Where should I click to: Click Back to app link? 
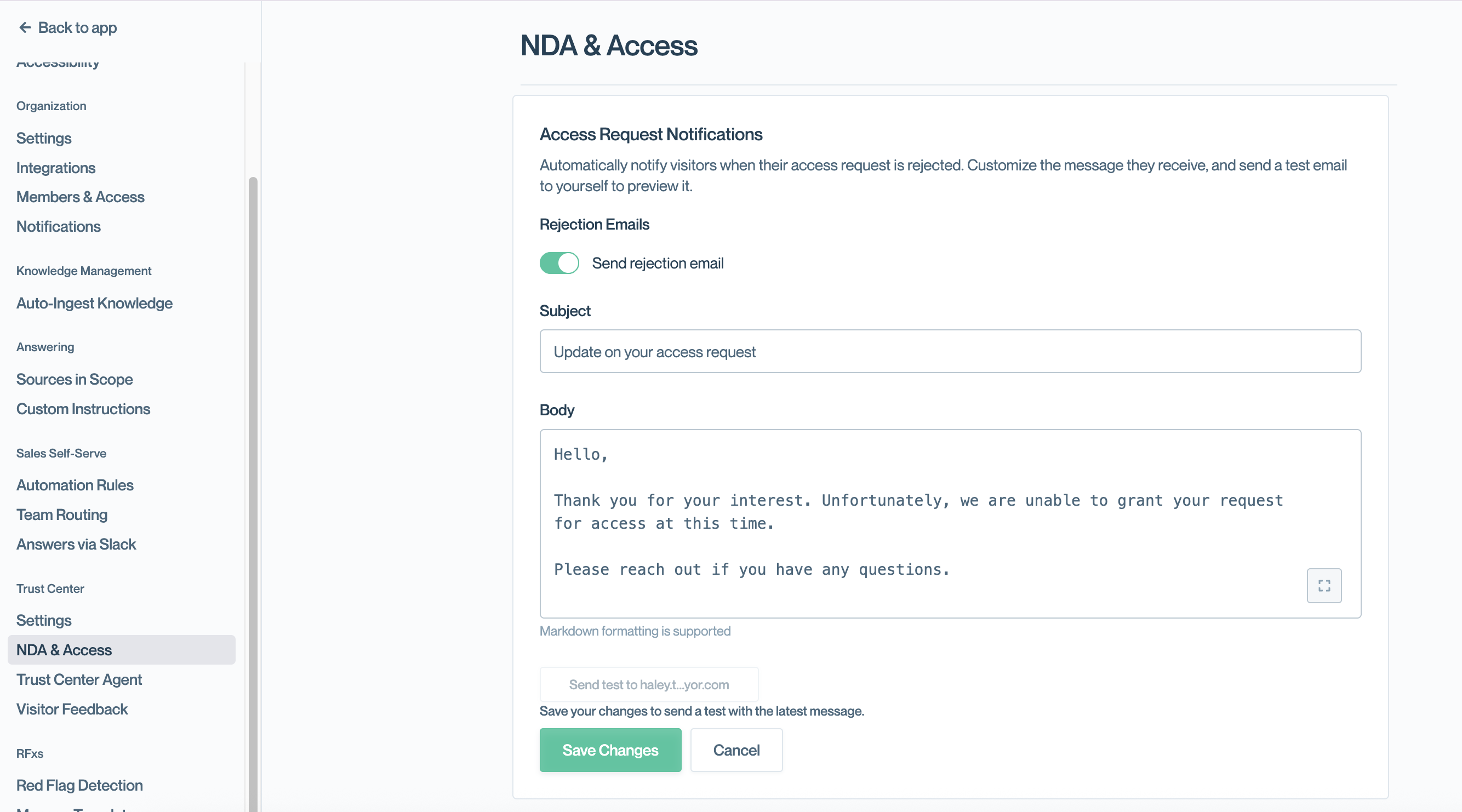[x=67, y=27]
